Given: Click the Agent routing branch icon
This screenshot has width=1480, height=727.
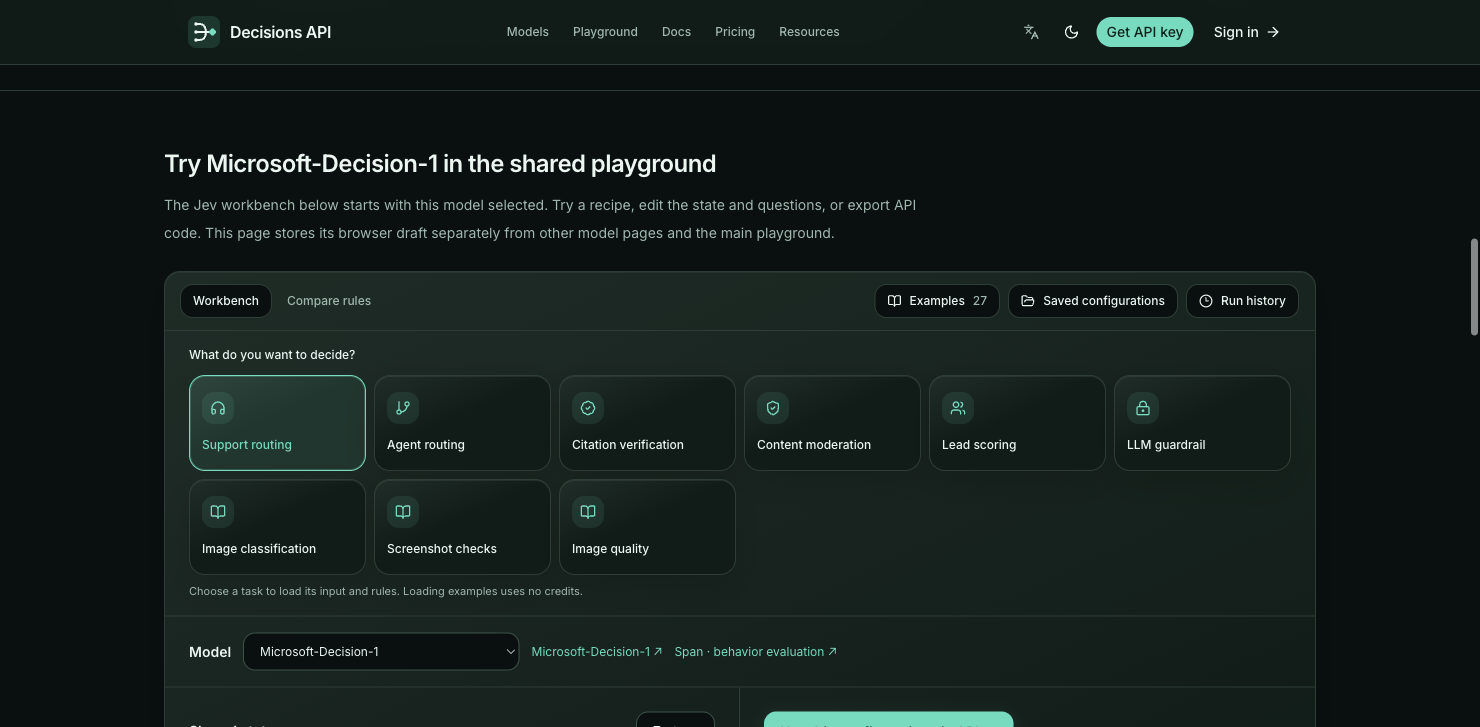Looking at the screenshot, I should 403,408.
